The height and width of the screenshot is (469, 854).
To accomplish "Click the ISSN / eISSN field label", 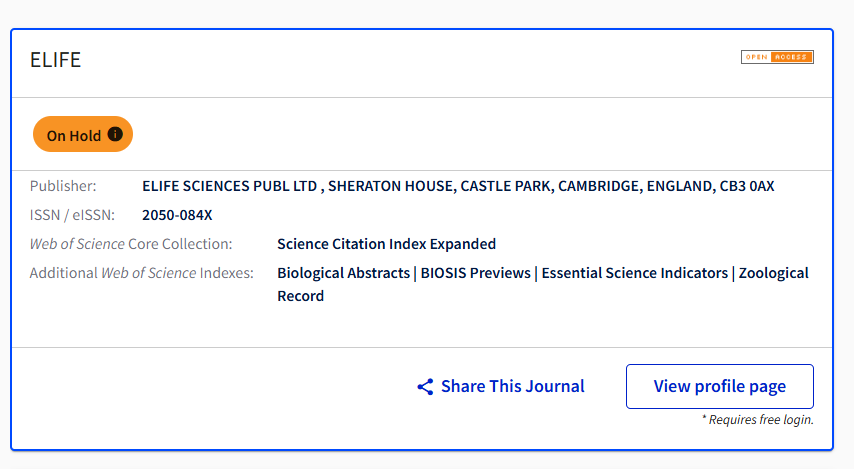I will click(x=72, y=214).
